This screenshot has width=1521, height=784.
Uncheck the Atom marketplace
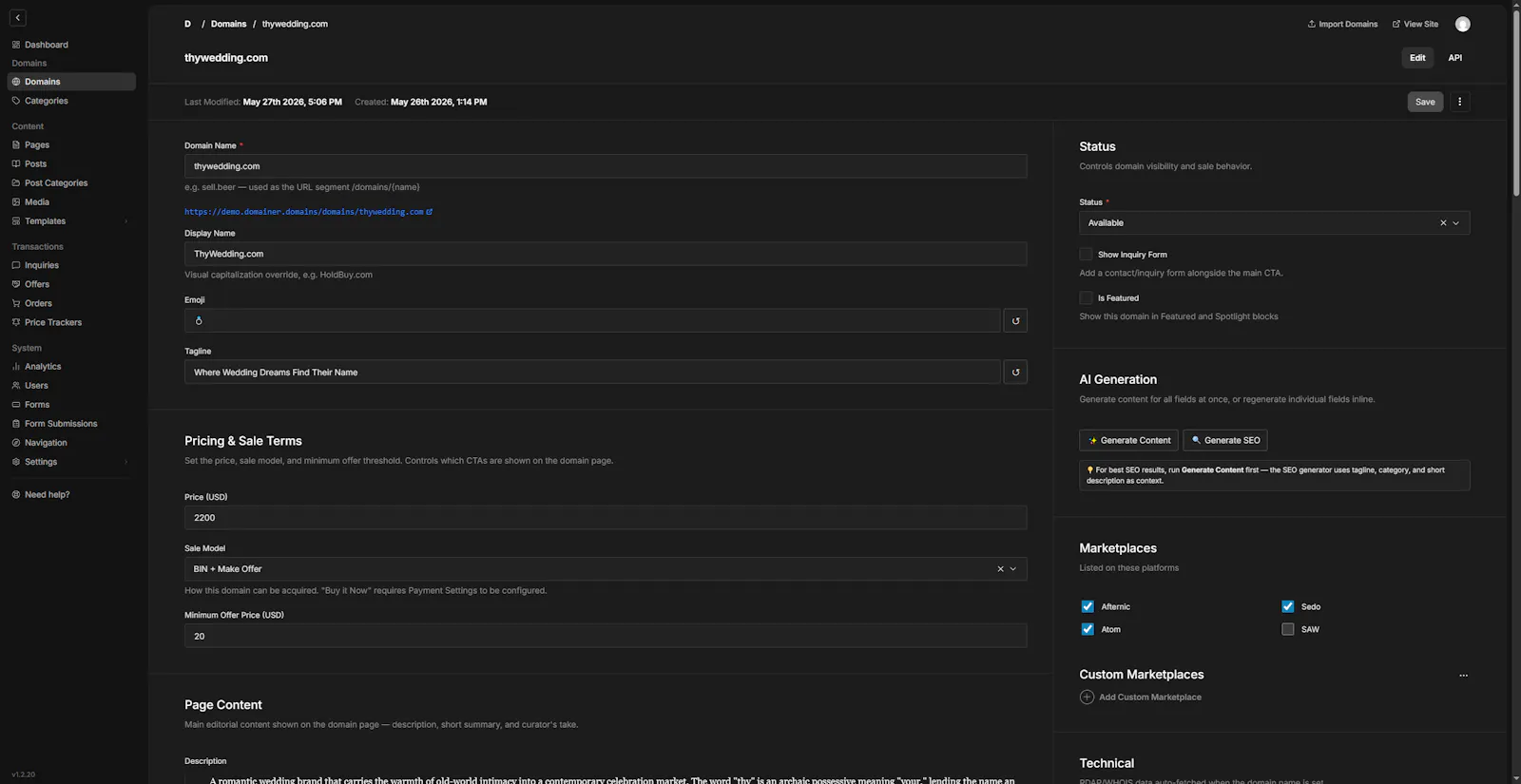point(1088,629)
